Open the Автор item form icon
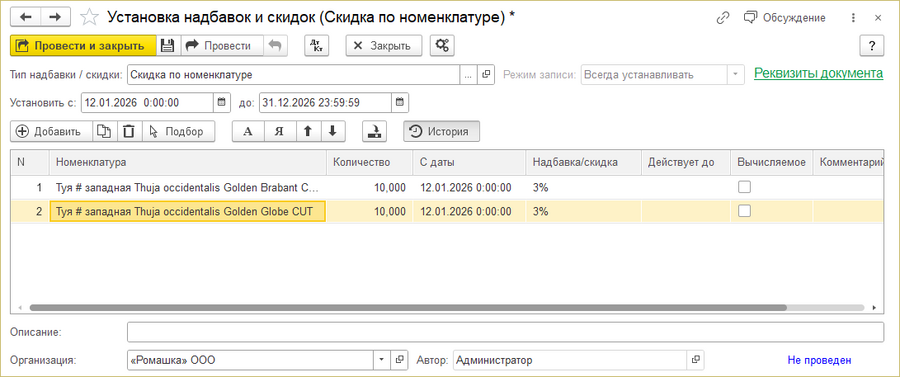This screenshot has width=900, height=377. point(696,360)
